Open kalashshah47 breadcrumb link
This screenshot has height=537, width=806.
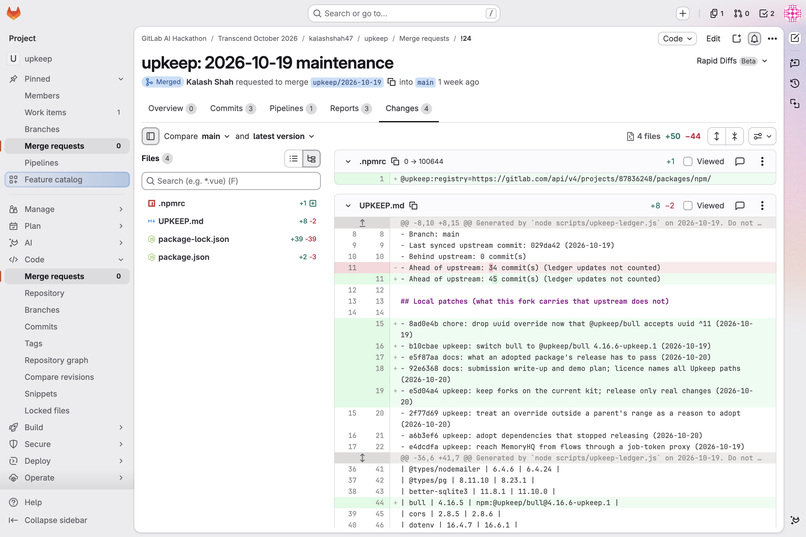(331, 39)
